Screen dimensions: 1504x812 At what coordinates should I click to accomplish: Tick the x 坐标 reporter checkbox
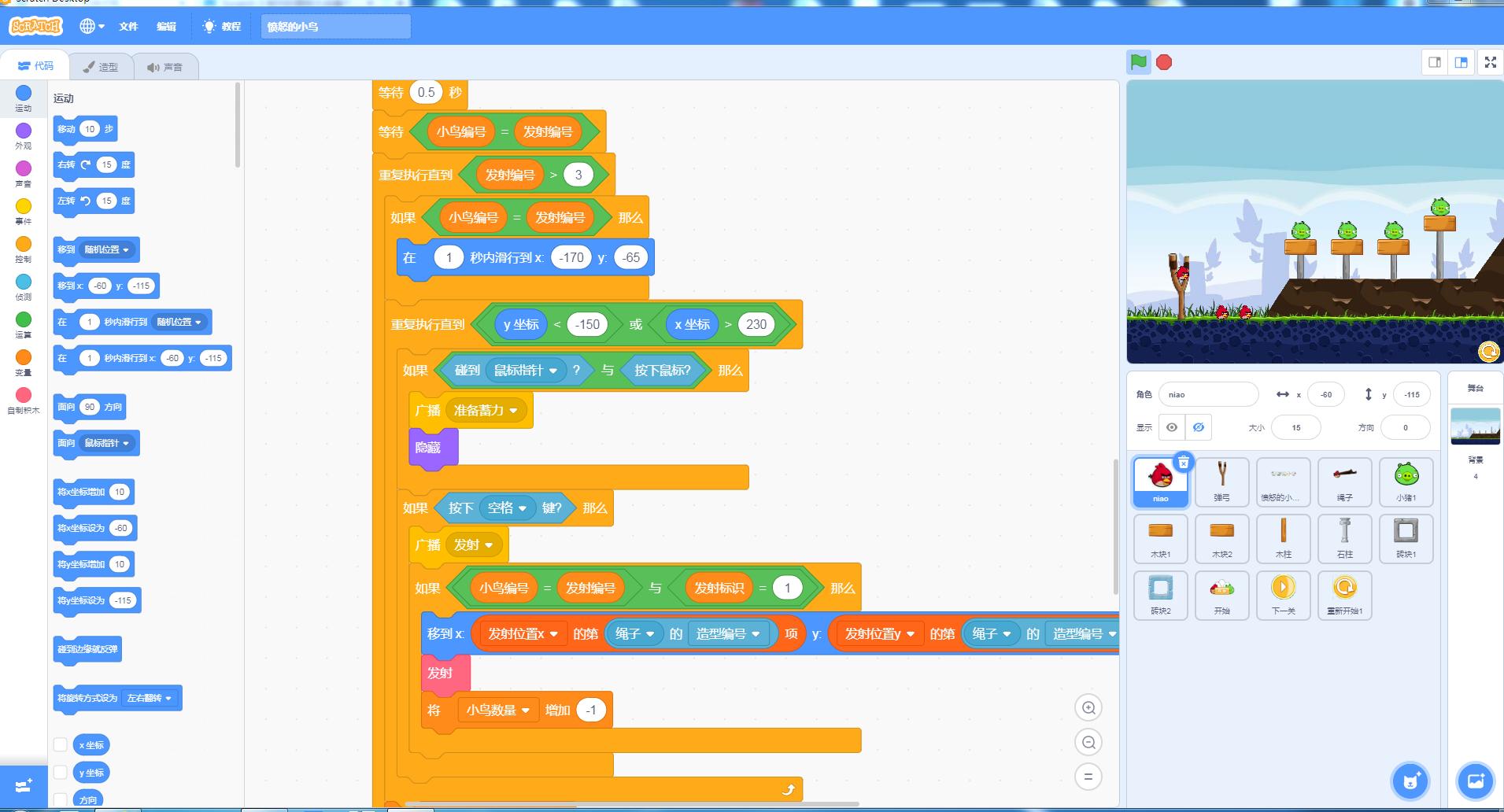point(61,744)
